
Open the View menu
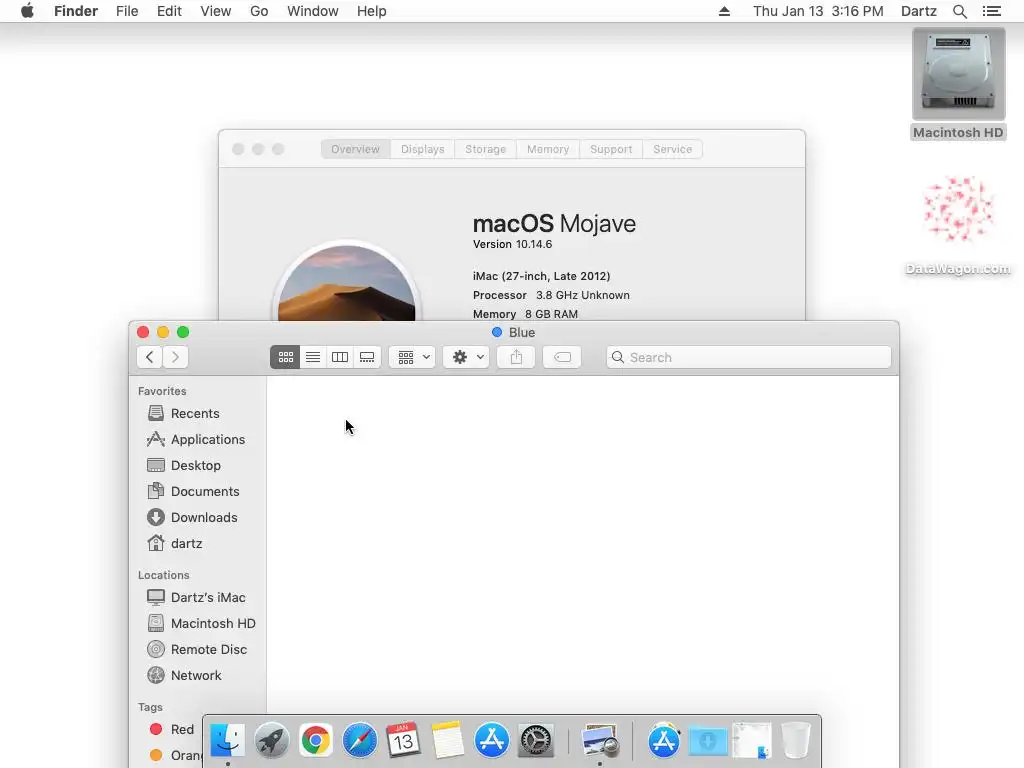point(216,11)
